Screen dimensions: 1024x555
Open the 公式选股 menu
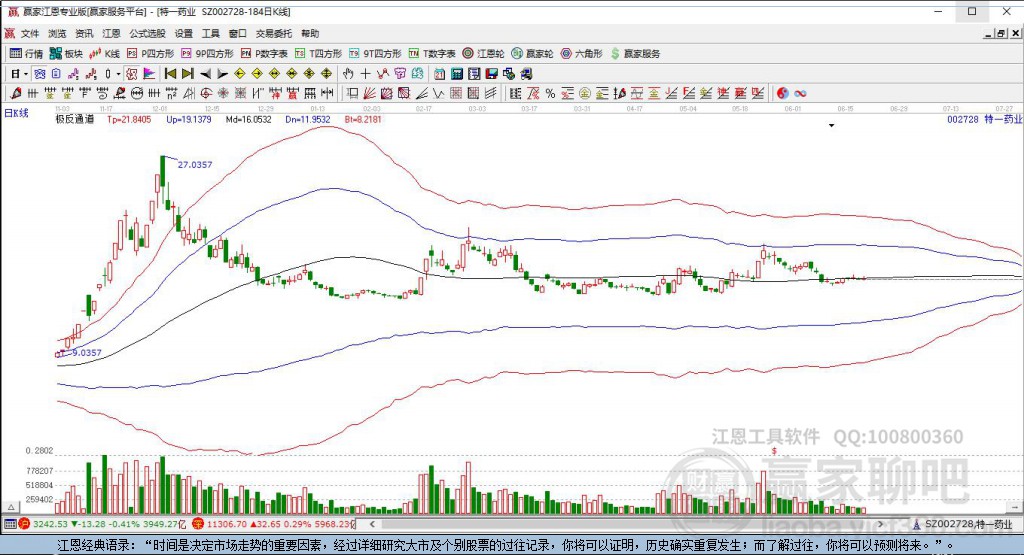point(148,33)
